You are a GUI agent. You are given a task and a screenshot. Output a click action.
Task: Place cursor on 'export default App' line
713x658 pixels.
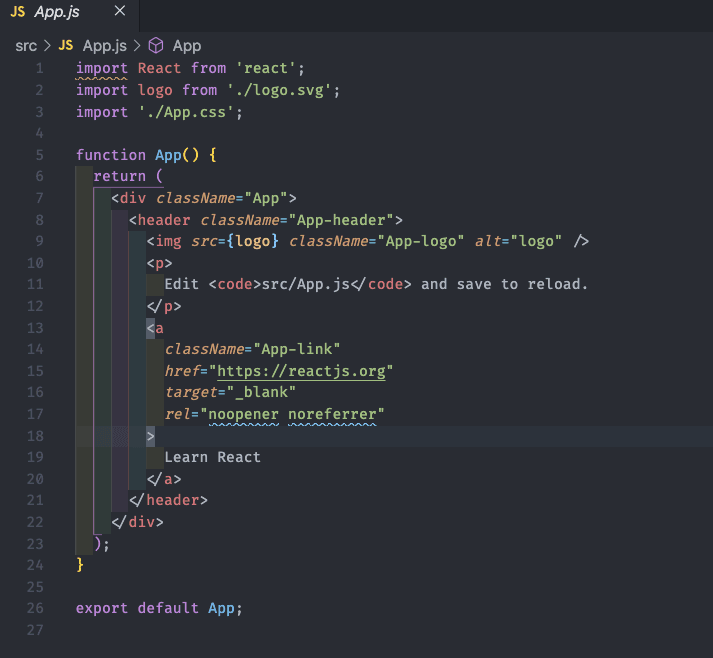(x=159, y=608)
